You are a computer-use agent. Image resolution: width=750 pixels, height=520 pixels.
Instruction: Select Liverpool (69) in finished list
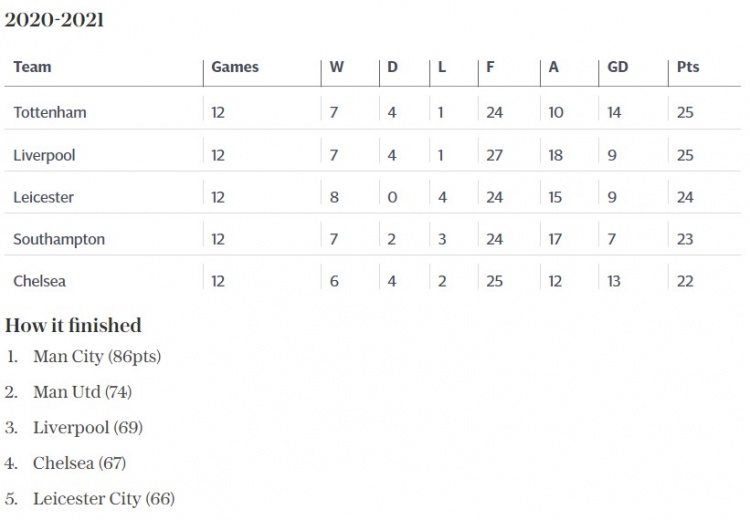click(88, 428)
